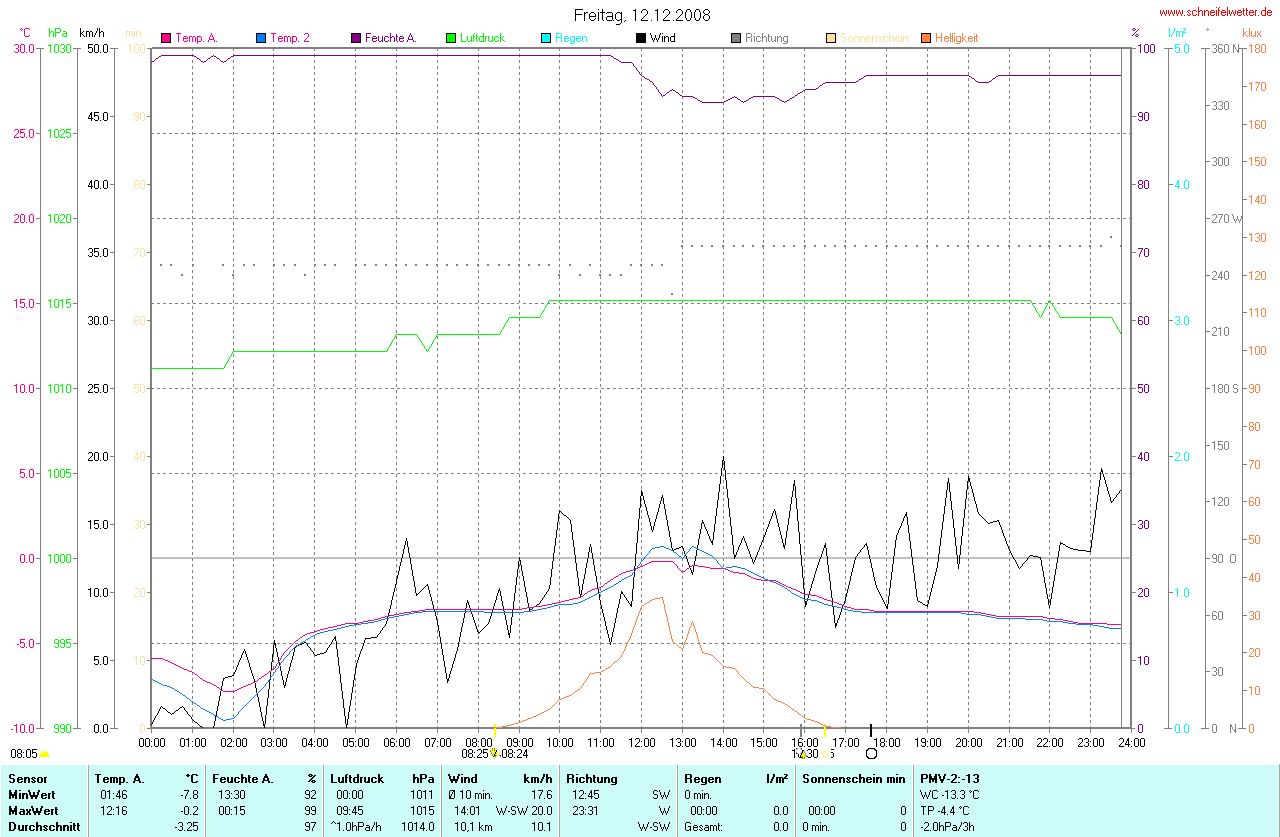Click the 30.0 °C axis label

coord(23,48)
